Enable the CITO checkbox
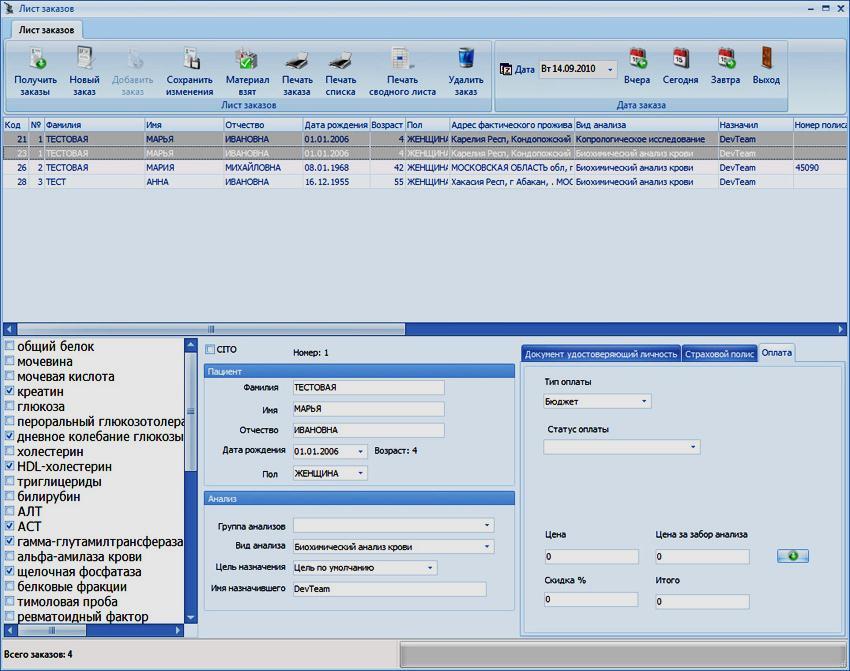 (x=210, y=350)
